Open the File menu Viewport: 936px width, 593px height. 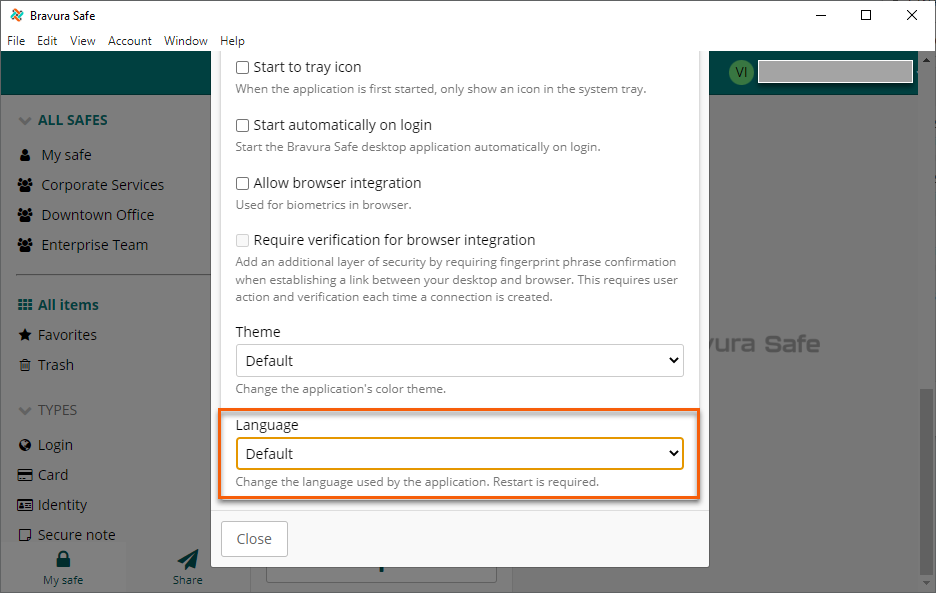coord(16,41)
